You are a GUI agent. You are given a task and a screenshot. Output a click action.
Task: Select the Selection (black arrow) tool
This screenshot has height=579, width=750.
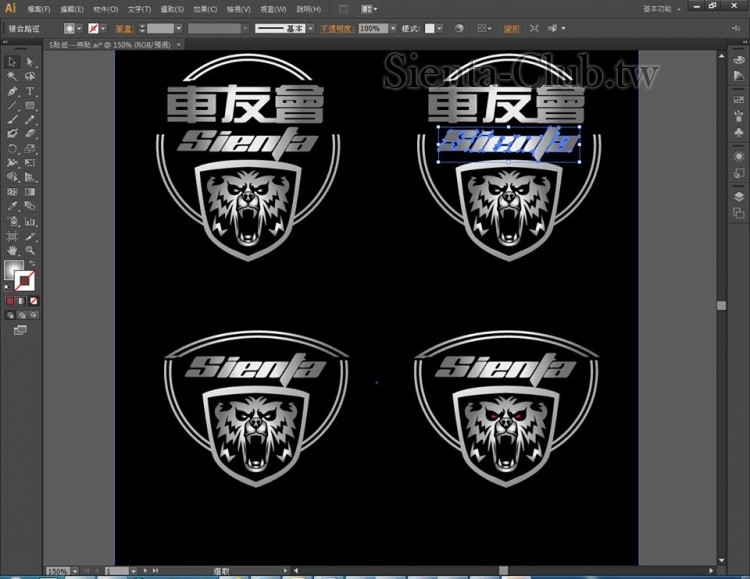tap(12, 62)
